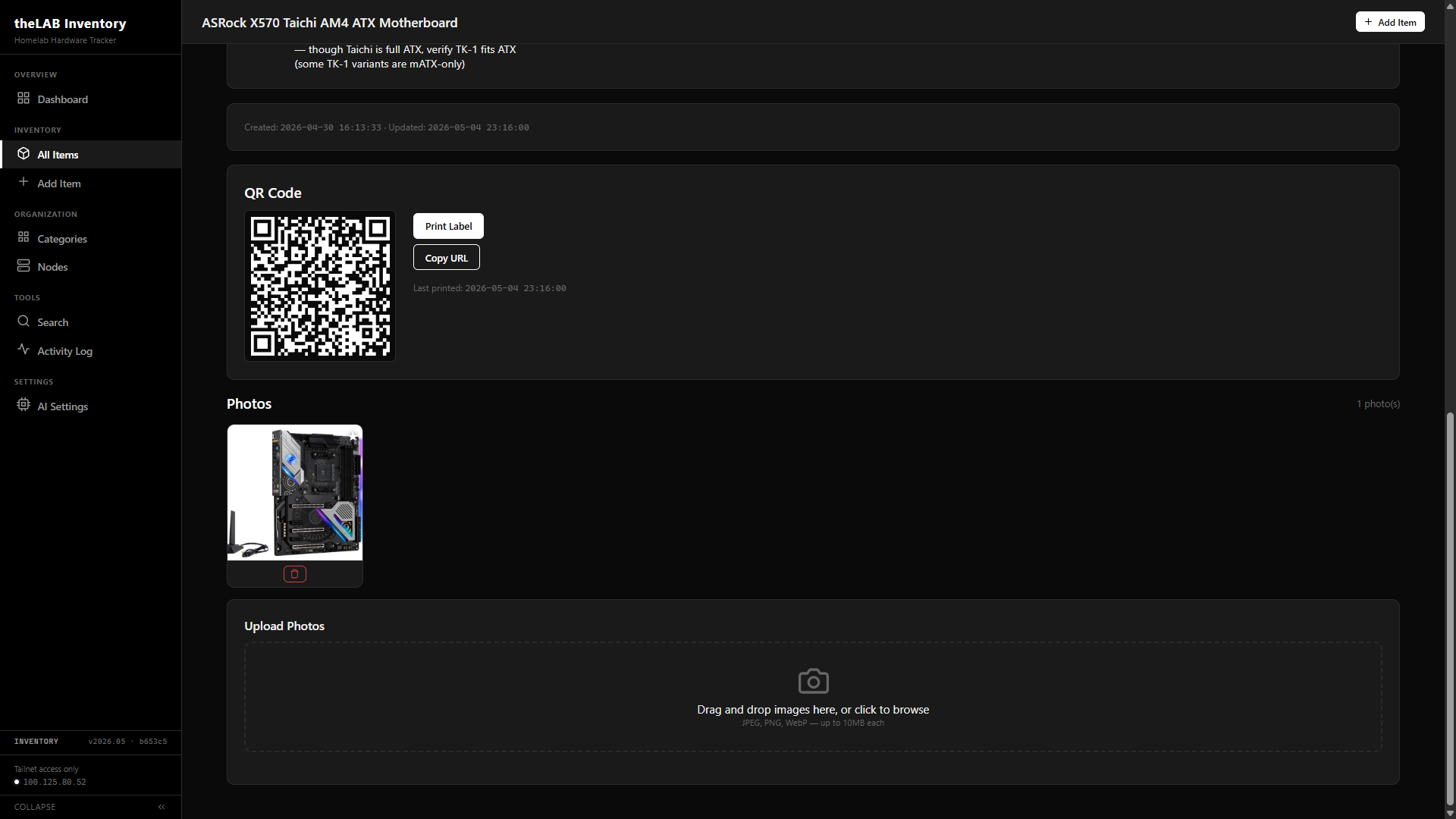Open Dashboard grid icon in sidebar
This screenshot has height=819, width=1456.
pos(24,99)
